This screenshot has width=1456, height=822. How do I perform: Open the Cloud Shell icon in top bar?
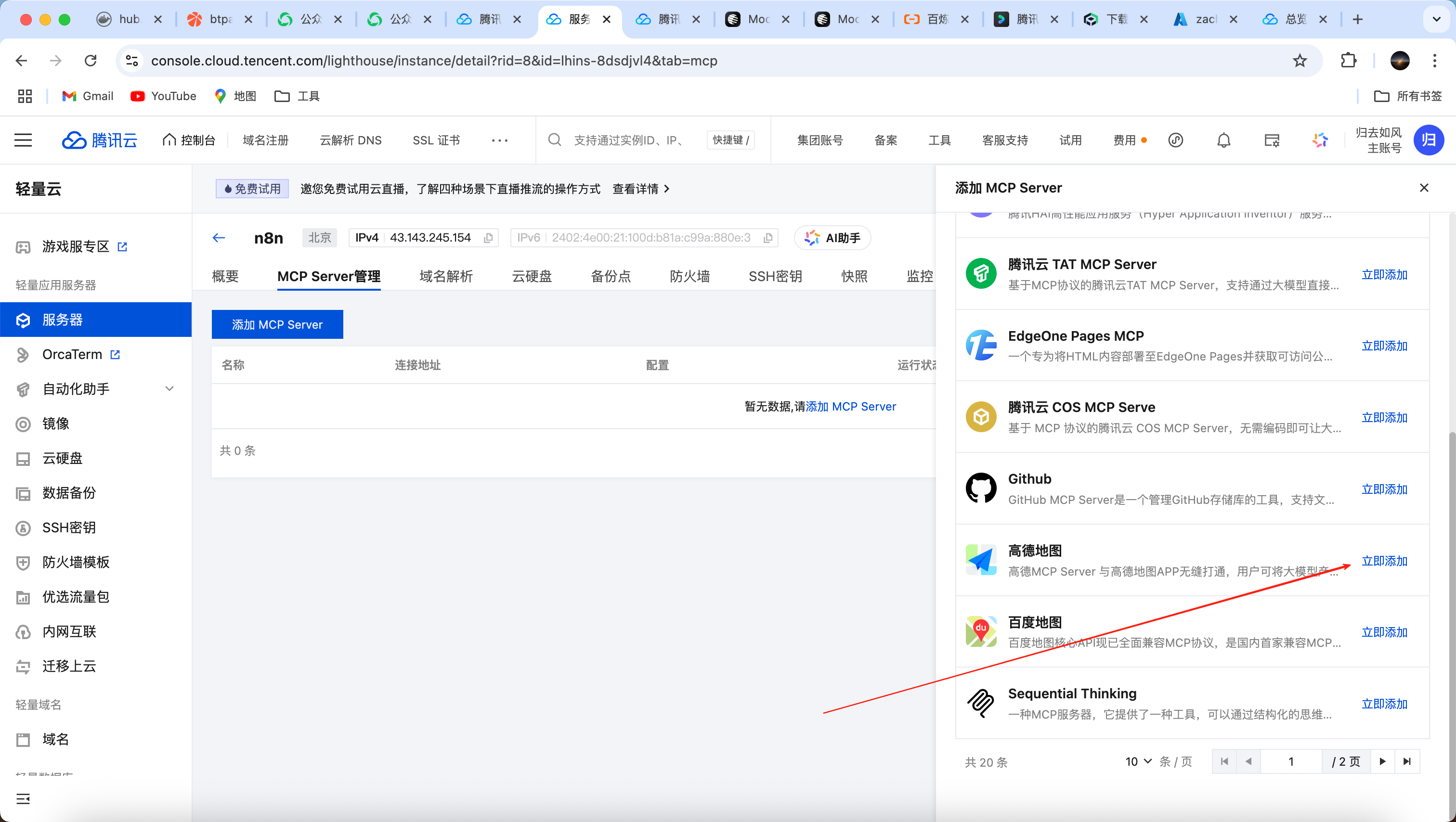click(1176, 140)
